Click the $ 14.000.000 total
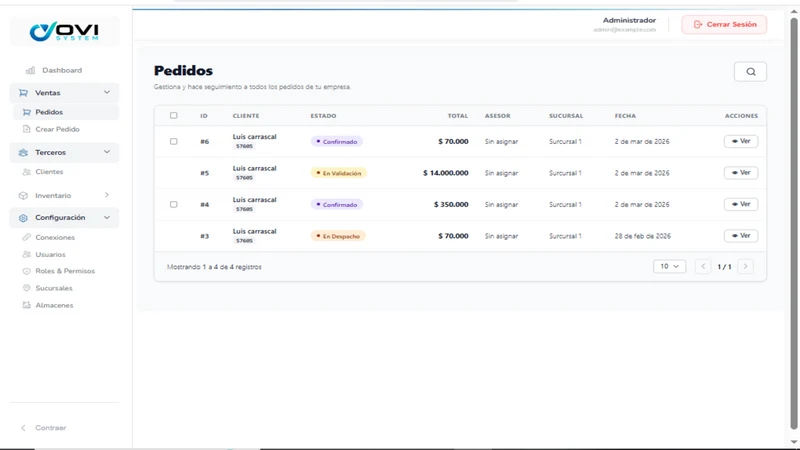800x450 pixels. [445, 173]
